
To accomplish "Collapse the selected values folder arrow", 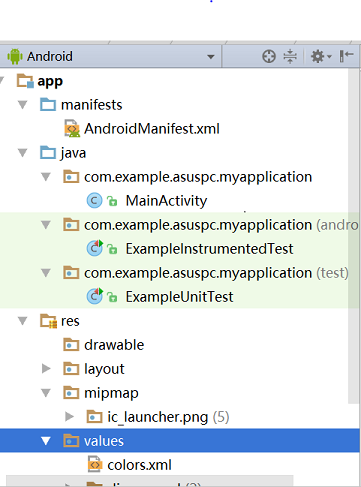I will 46,441.
